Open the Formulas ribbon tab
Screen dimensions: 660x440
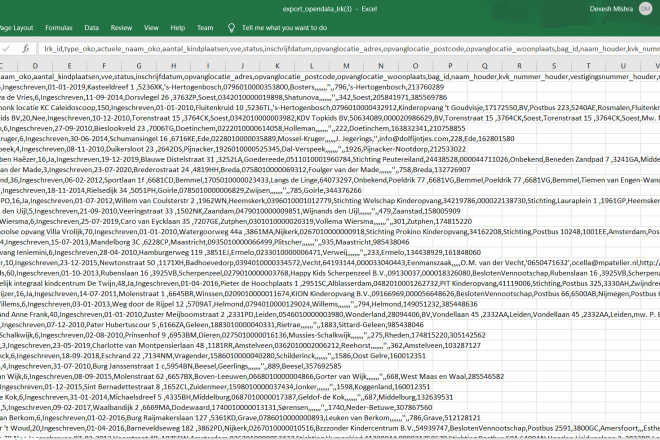pos(59,28)
